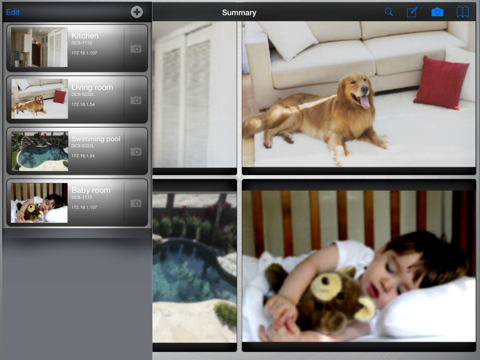
Task: Click the Kitchen list thumbnail image
Action: coord(39,47)
